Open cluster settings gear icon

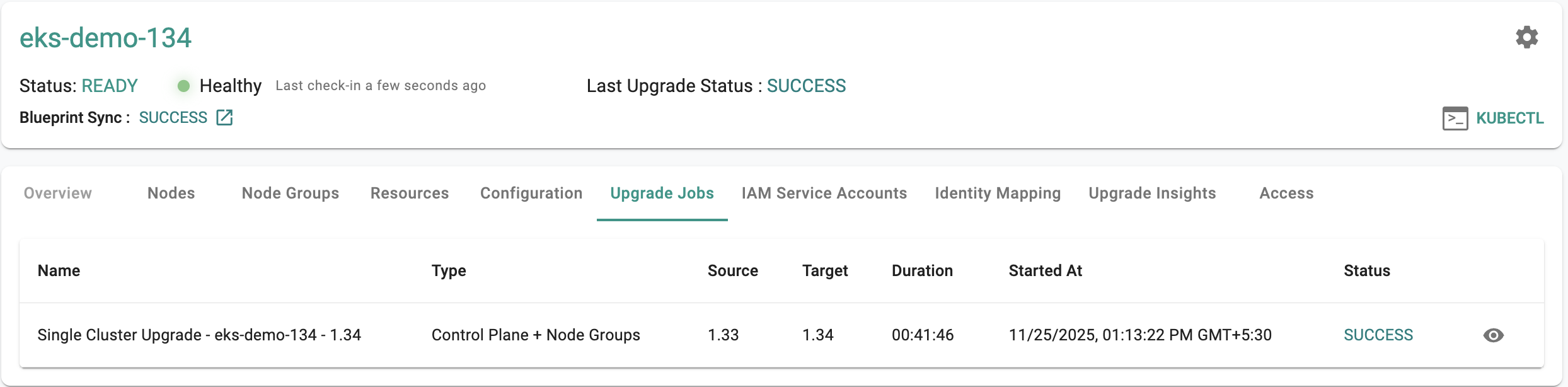1526,37
